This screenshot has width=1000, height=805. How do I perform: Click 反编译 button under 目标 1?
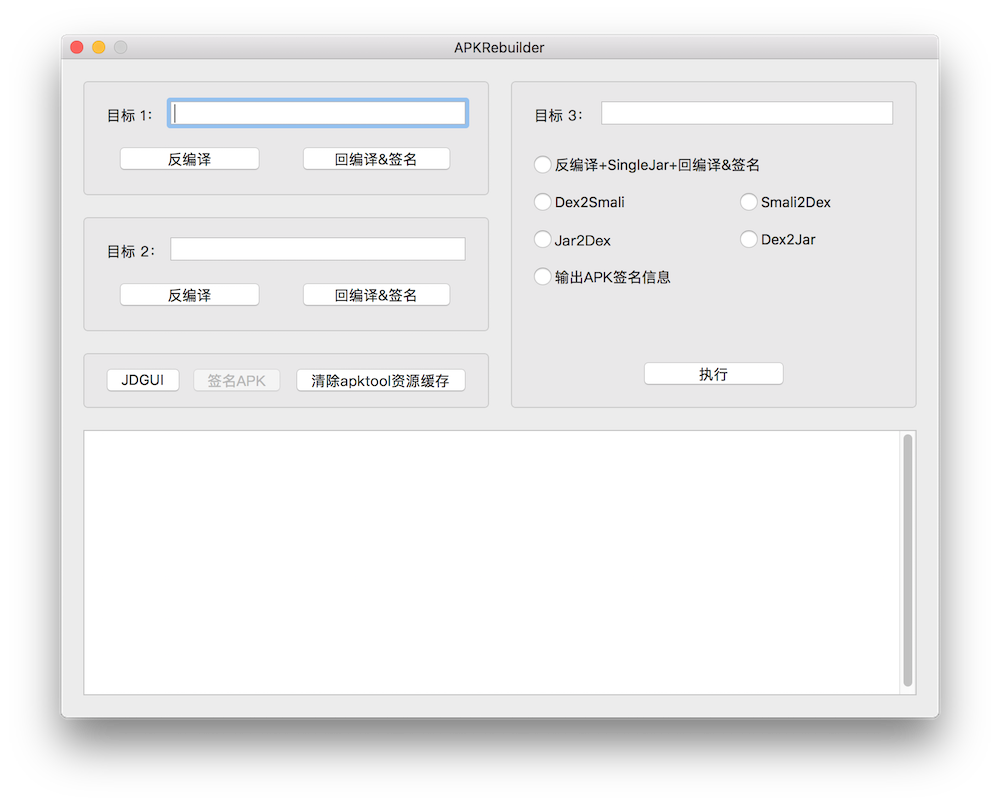point(189,159)
